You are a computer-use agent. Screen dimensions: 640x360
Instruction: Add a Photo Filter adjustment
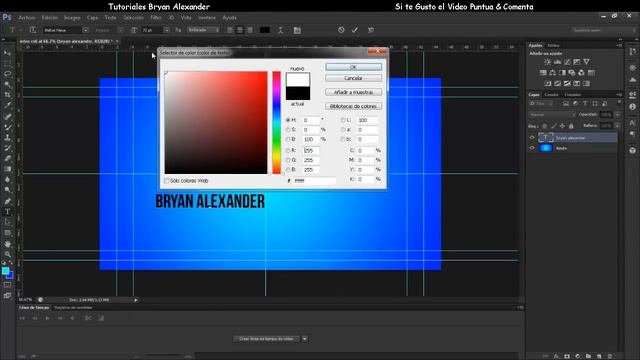572,73
